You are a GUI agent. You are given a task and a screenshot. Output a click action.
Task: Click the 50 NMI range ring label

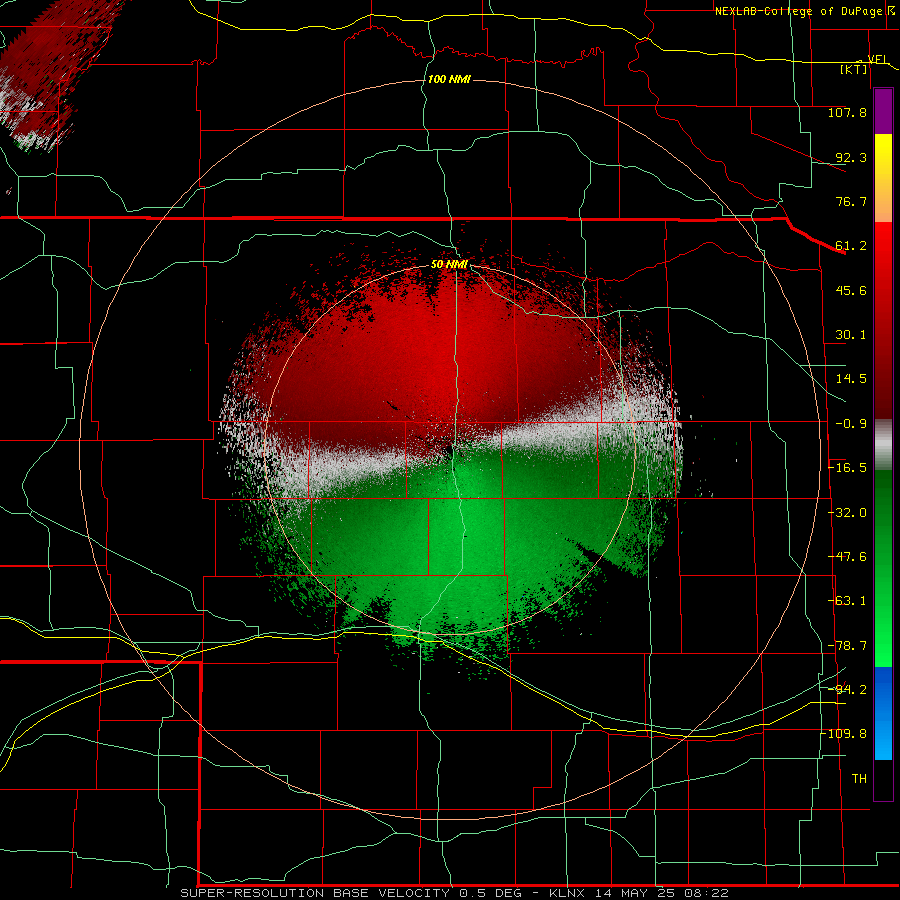pyautogui.click(x=449, y=264)
